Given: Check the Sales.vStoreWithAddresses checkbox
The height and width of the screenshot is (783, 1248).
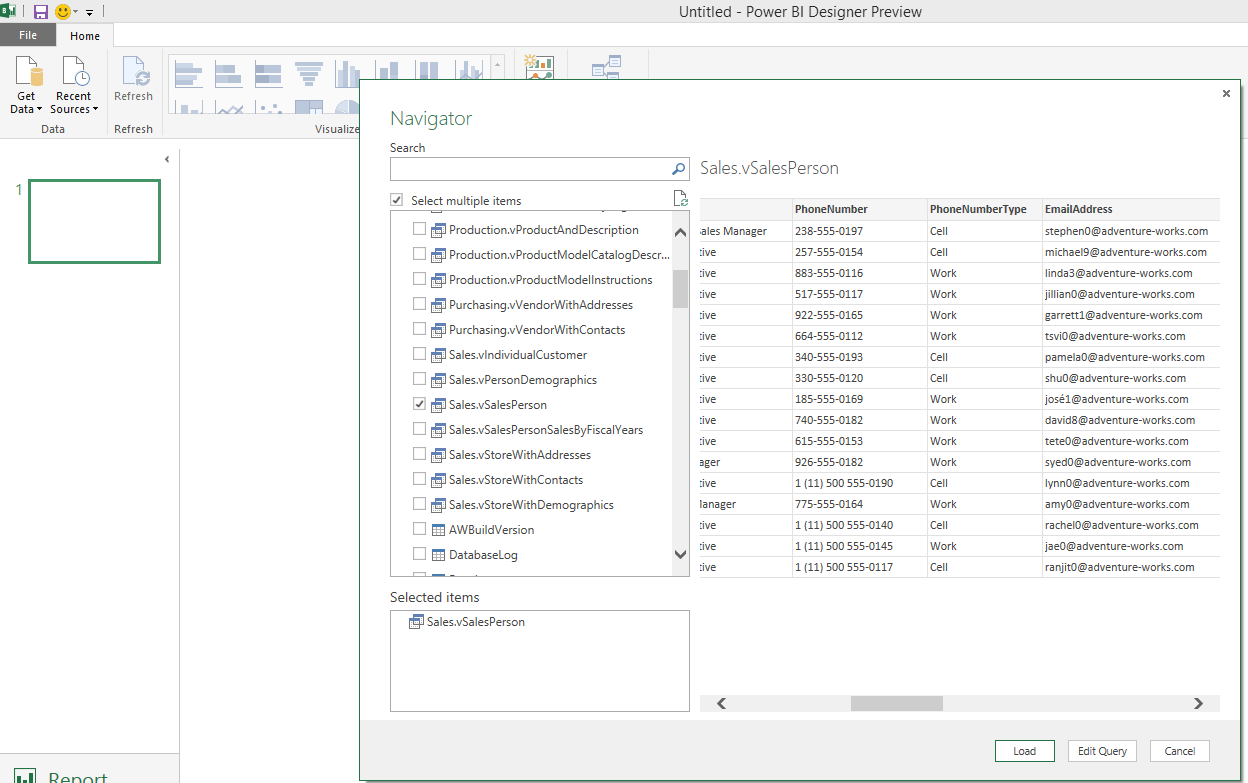Looking at the screenshot, I should pyautogui.click(x=419, y=455).
